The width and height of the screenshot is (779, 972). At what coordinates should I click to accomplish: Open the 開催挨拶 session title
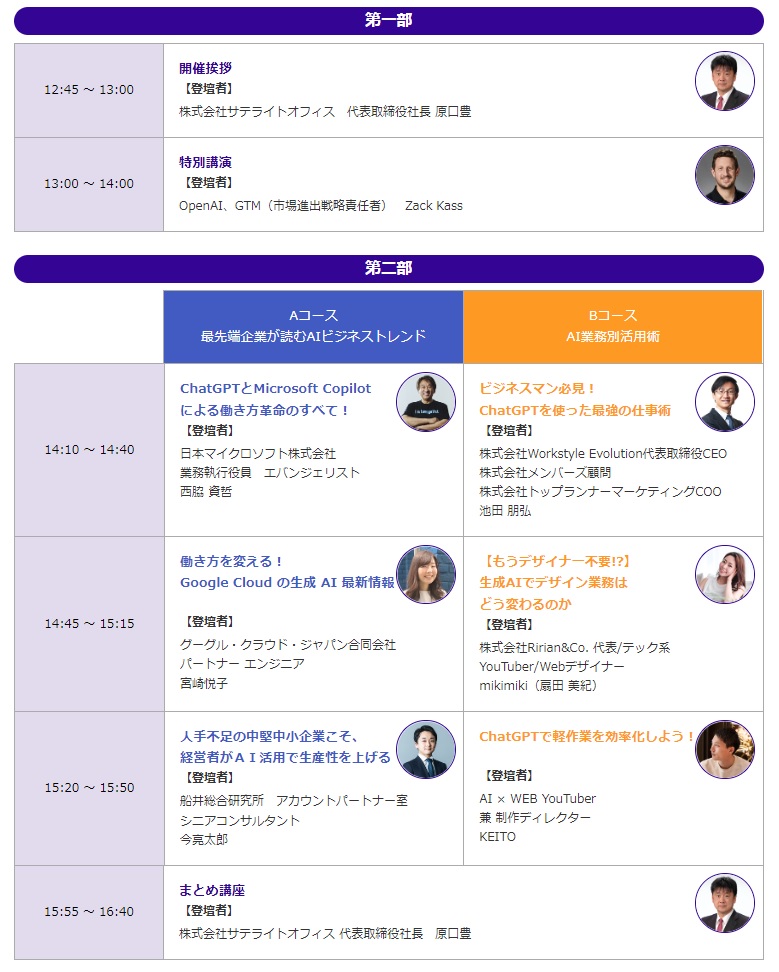tap(205, 68)
